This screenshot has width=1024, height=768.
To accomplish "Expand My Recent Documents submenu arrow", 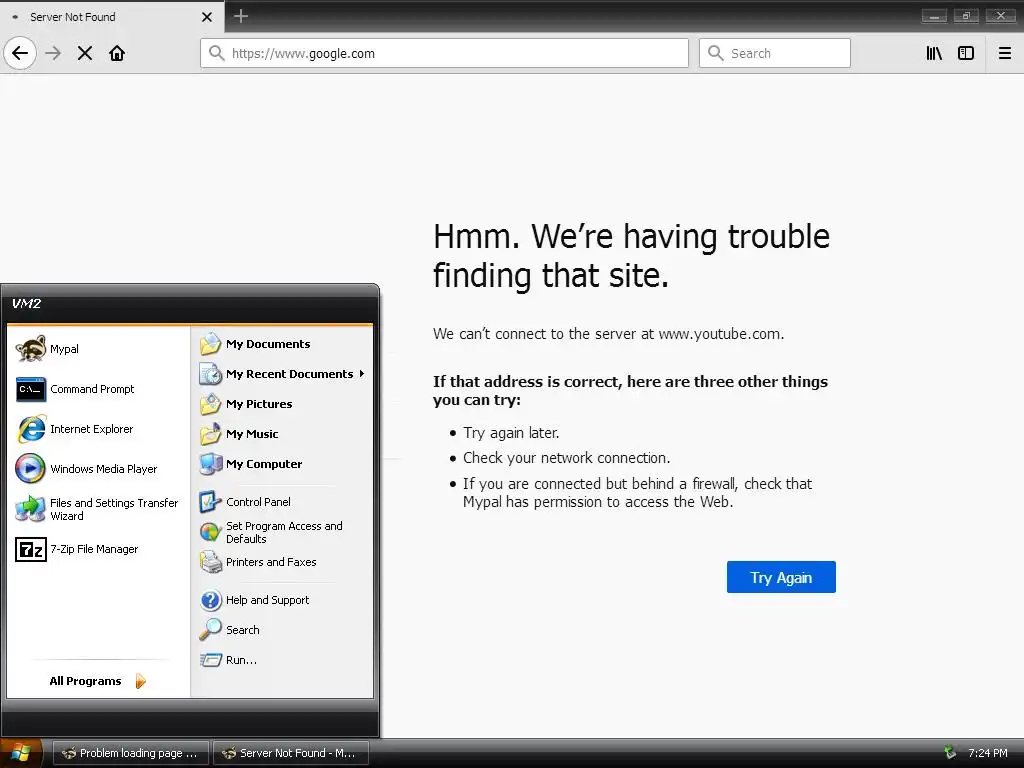I will pos(361,374).
